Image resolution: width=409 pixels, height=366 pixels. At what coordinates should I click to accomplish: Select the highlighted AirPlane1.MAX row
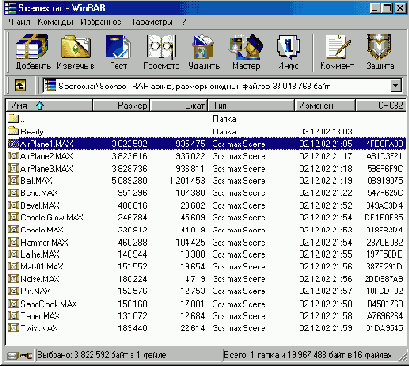coord(206,144)
